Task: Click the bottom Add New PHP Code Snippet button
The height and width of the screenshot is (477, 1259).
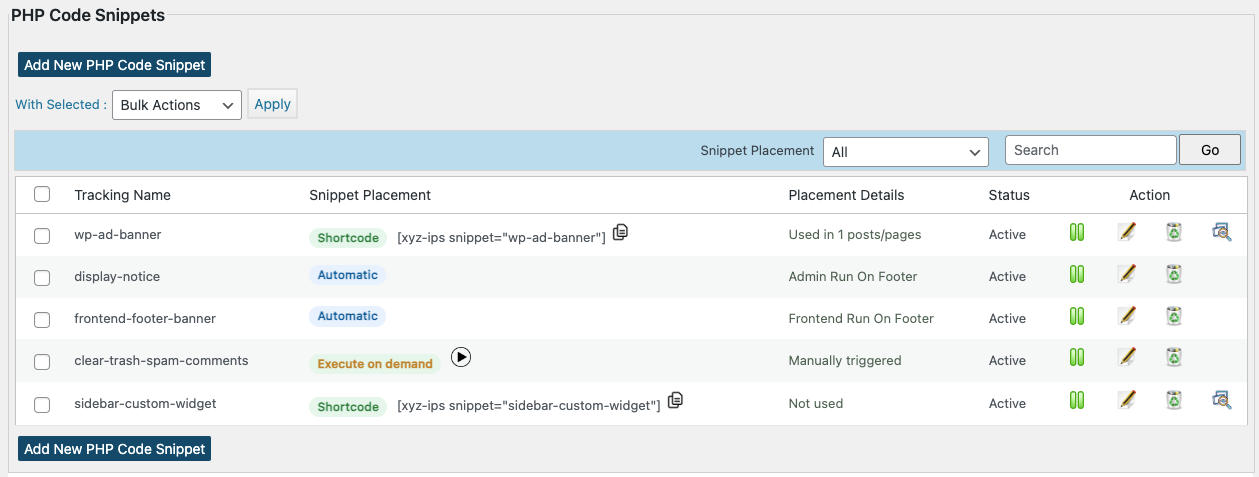Action: (114, 449)
